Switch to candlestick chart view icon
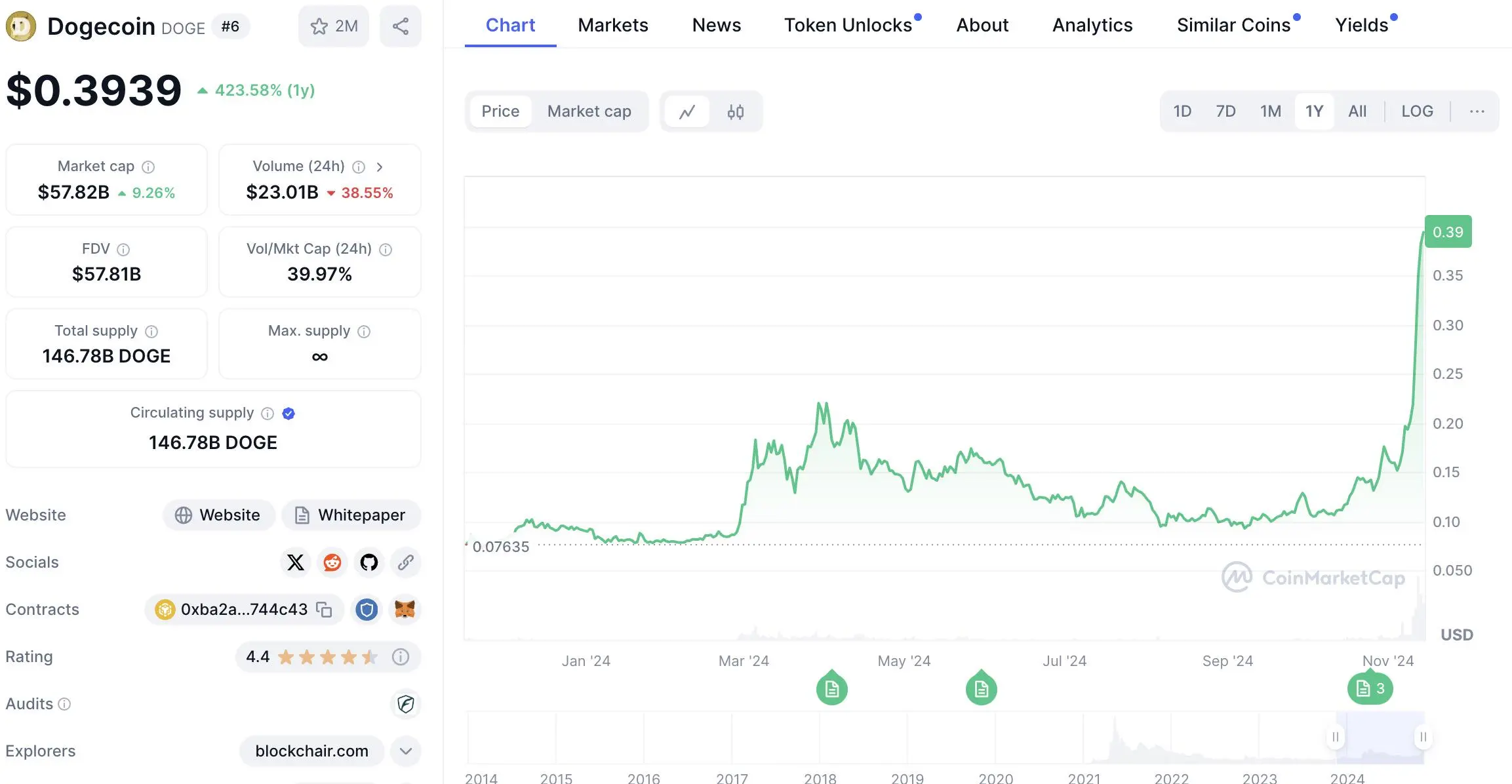The image size is (1512, 784). [736, 112]
